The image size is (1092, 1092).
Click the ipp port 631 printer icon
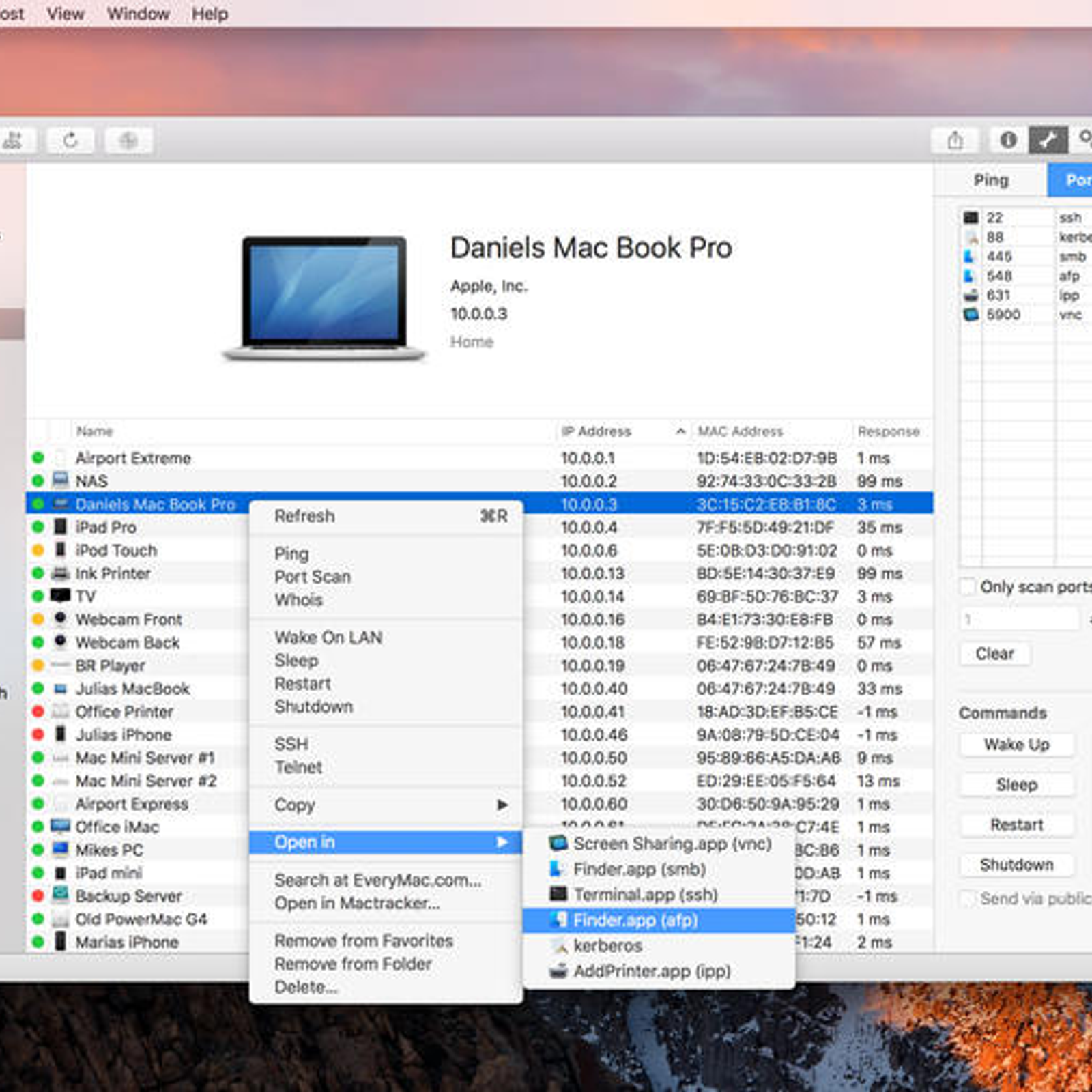[971, 296]
